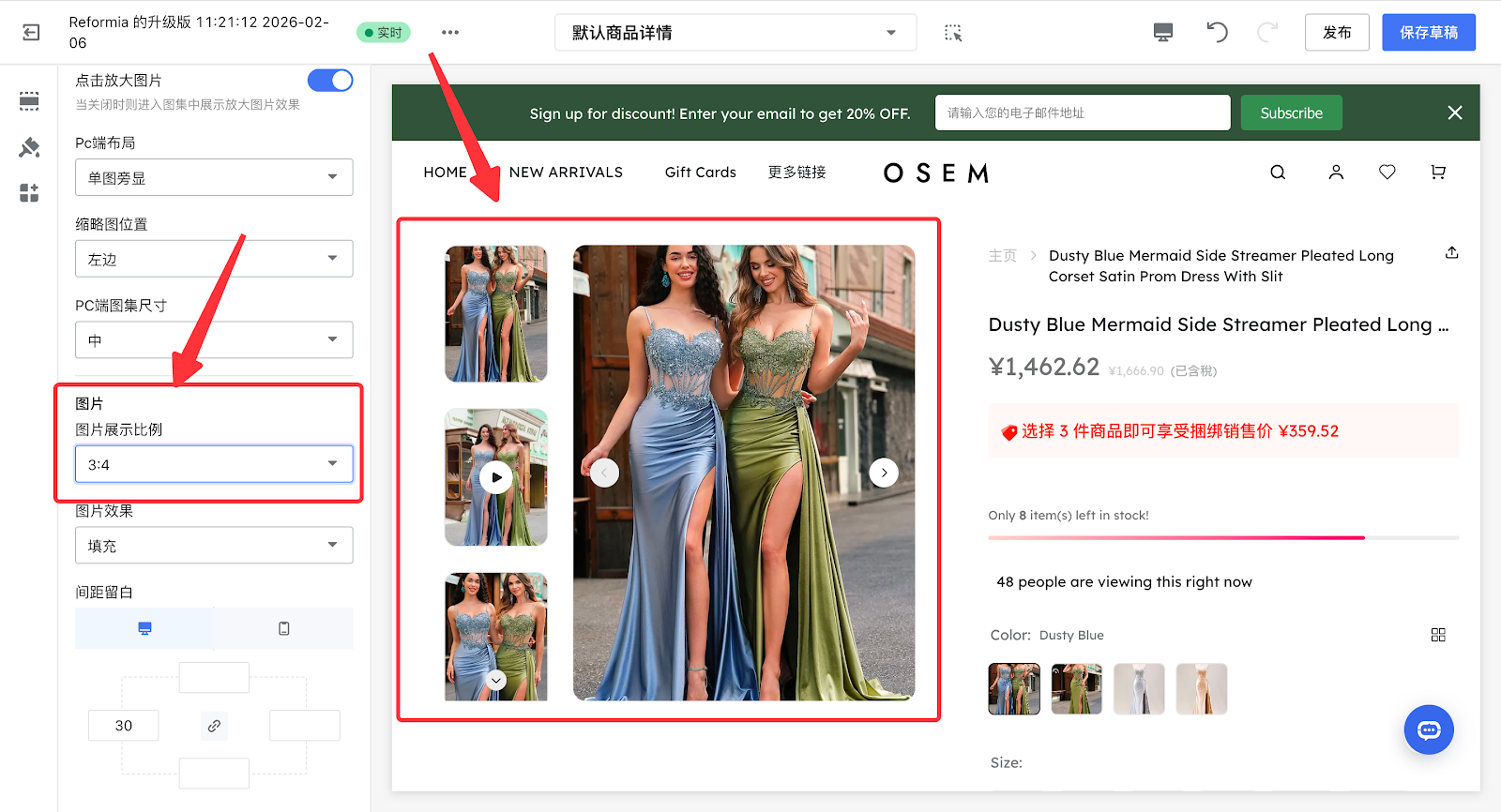Open the image display ratio 3:4 dropdown

214,464
